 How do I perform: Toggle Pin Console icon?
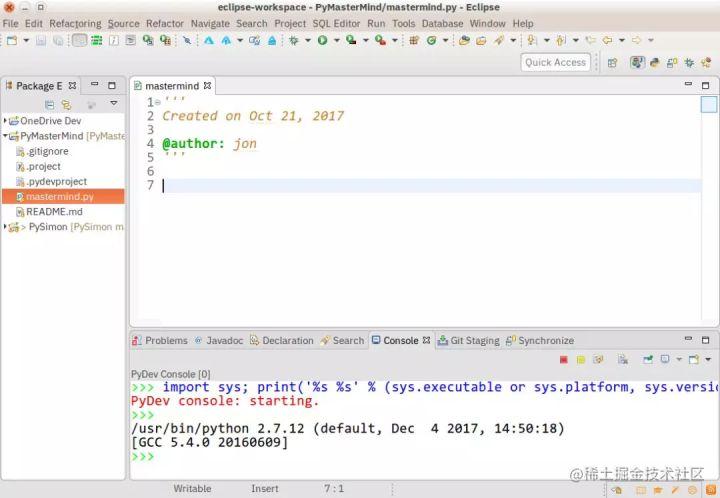(648, 359)
